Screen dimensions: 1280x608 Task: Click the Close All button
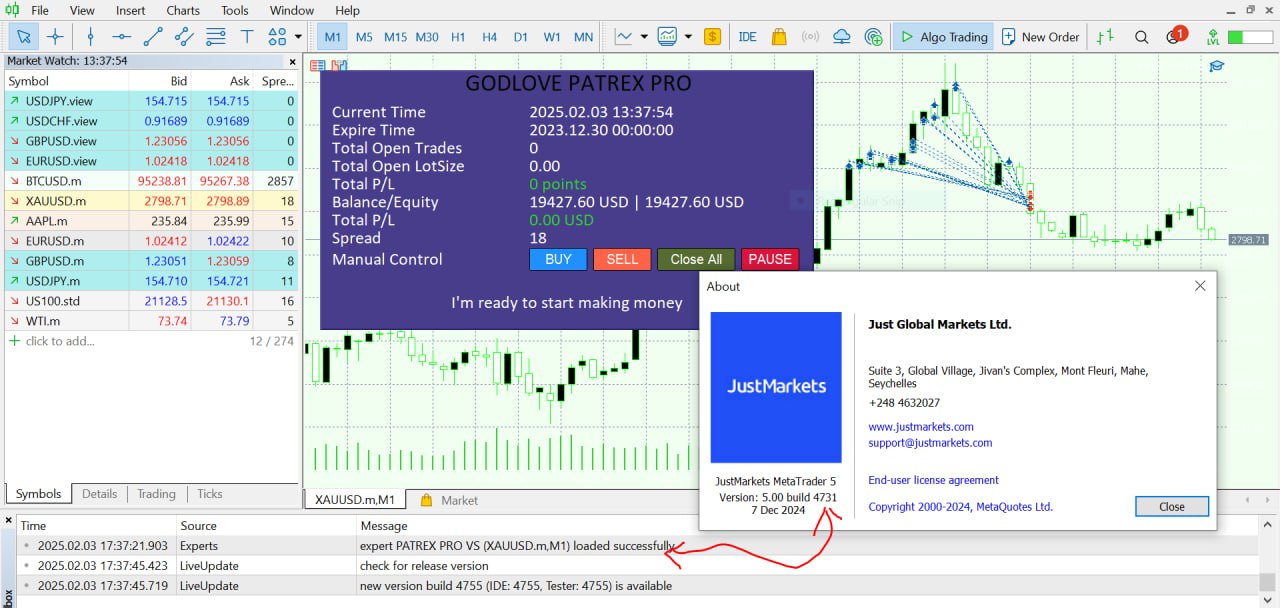point(696,259)
